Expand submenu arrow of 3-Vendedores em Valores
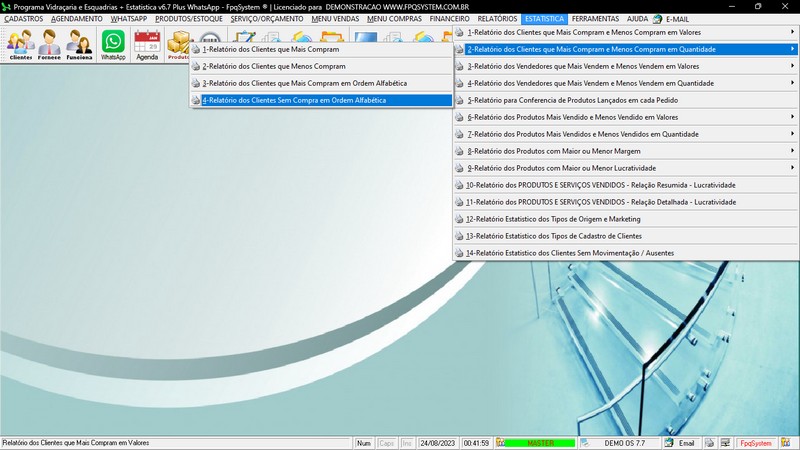 click(792, 66)
